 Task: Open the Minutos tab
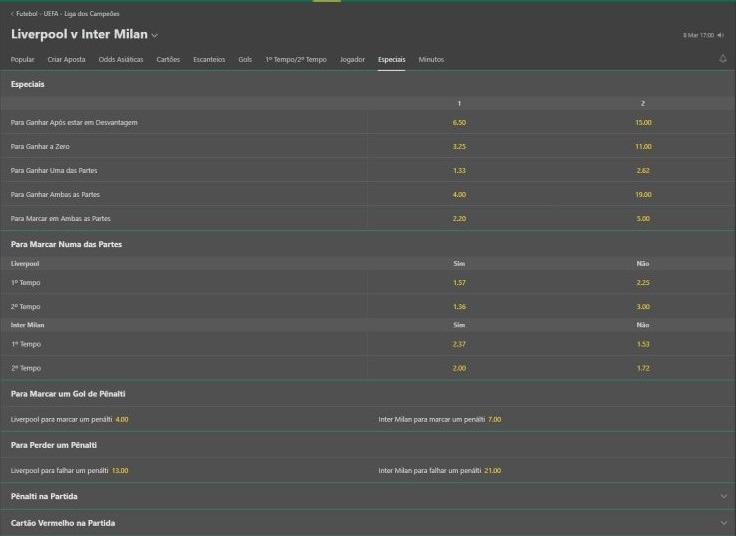431,60
